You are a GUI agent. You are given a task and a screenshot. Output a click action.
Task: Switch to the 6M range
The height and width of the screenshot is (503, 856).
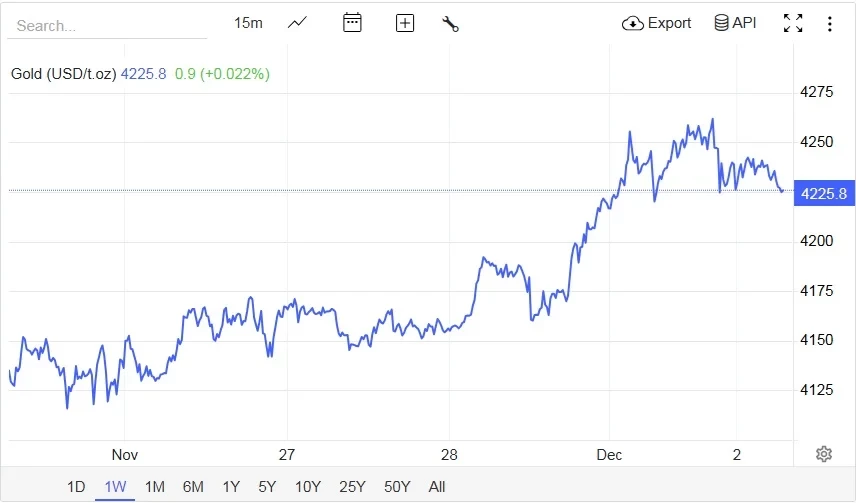[193, 487]
